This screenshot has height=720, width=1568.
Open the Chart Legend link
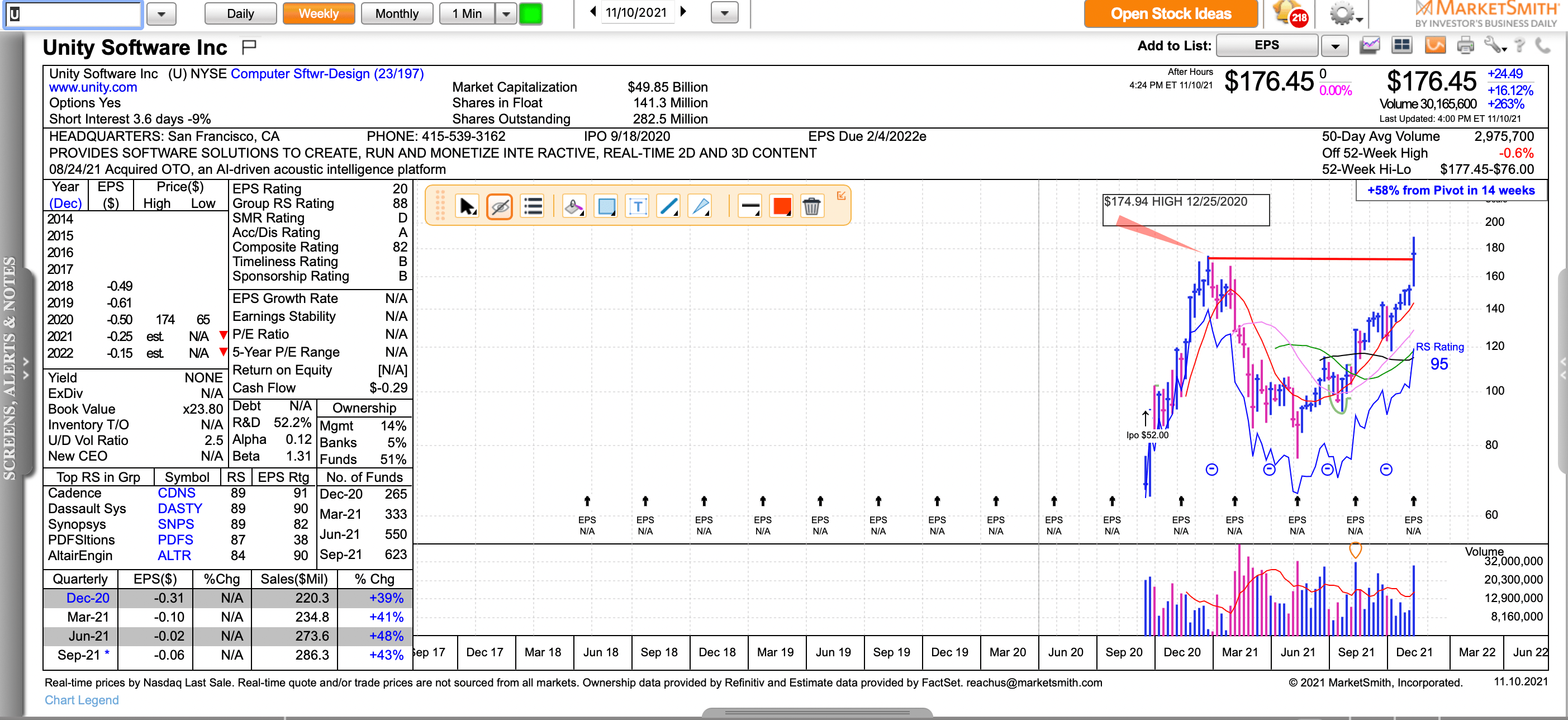(x=82, y=700)
